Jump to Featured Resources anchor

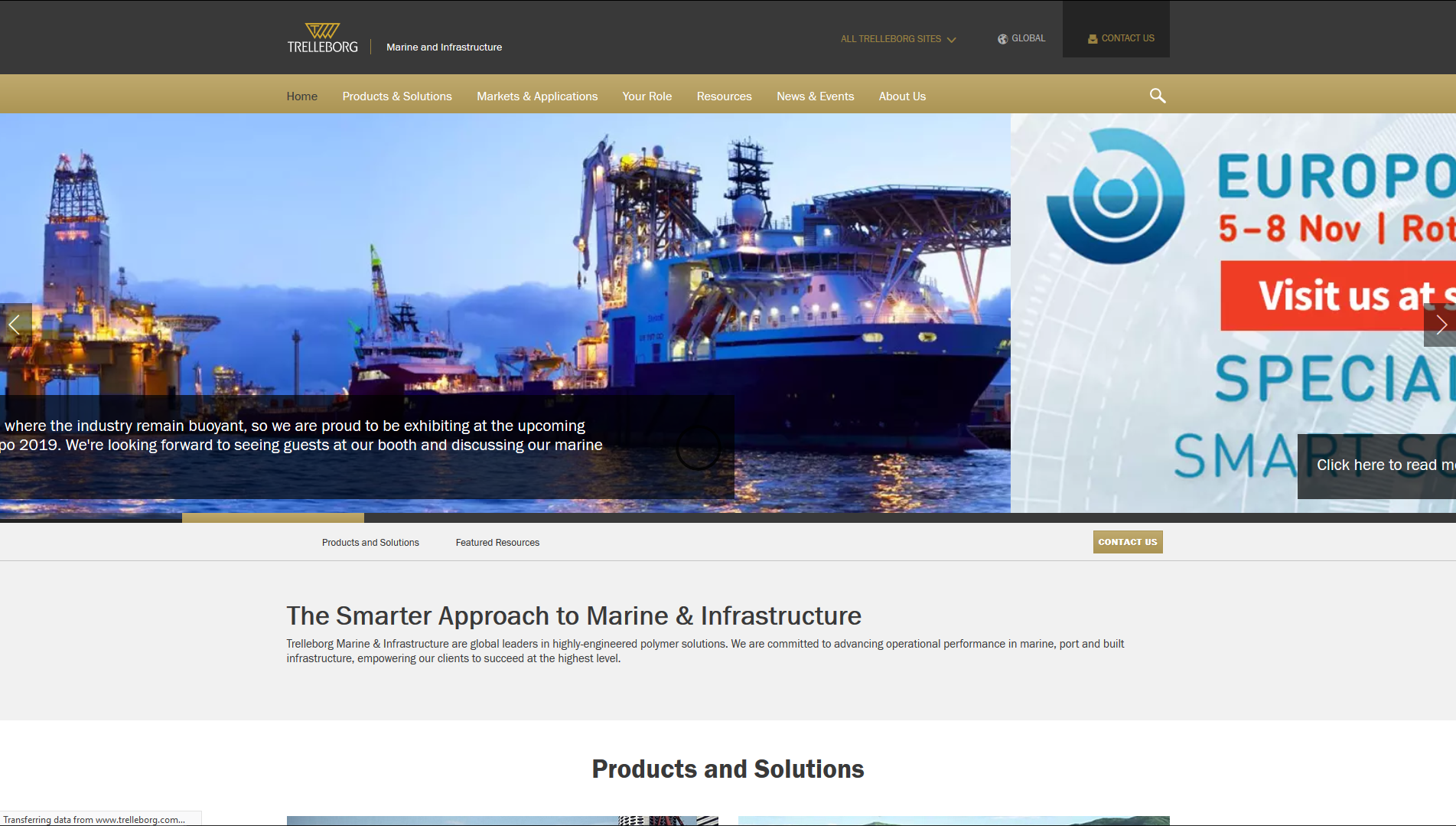point(497,543)
